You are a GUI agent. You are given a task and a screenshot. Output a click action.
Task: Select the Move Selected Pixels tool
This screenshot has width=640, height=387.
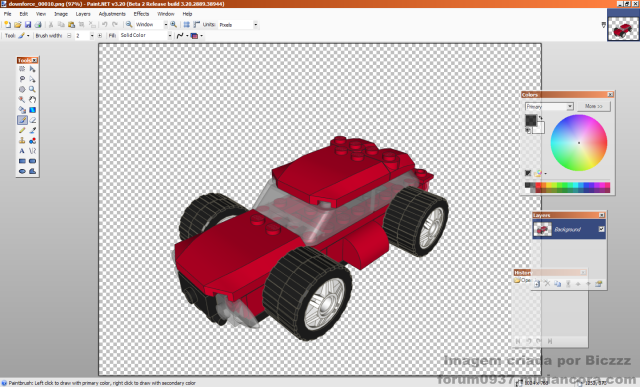click(32, 69)
